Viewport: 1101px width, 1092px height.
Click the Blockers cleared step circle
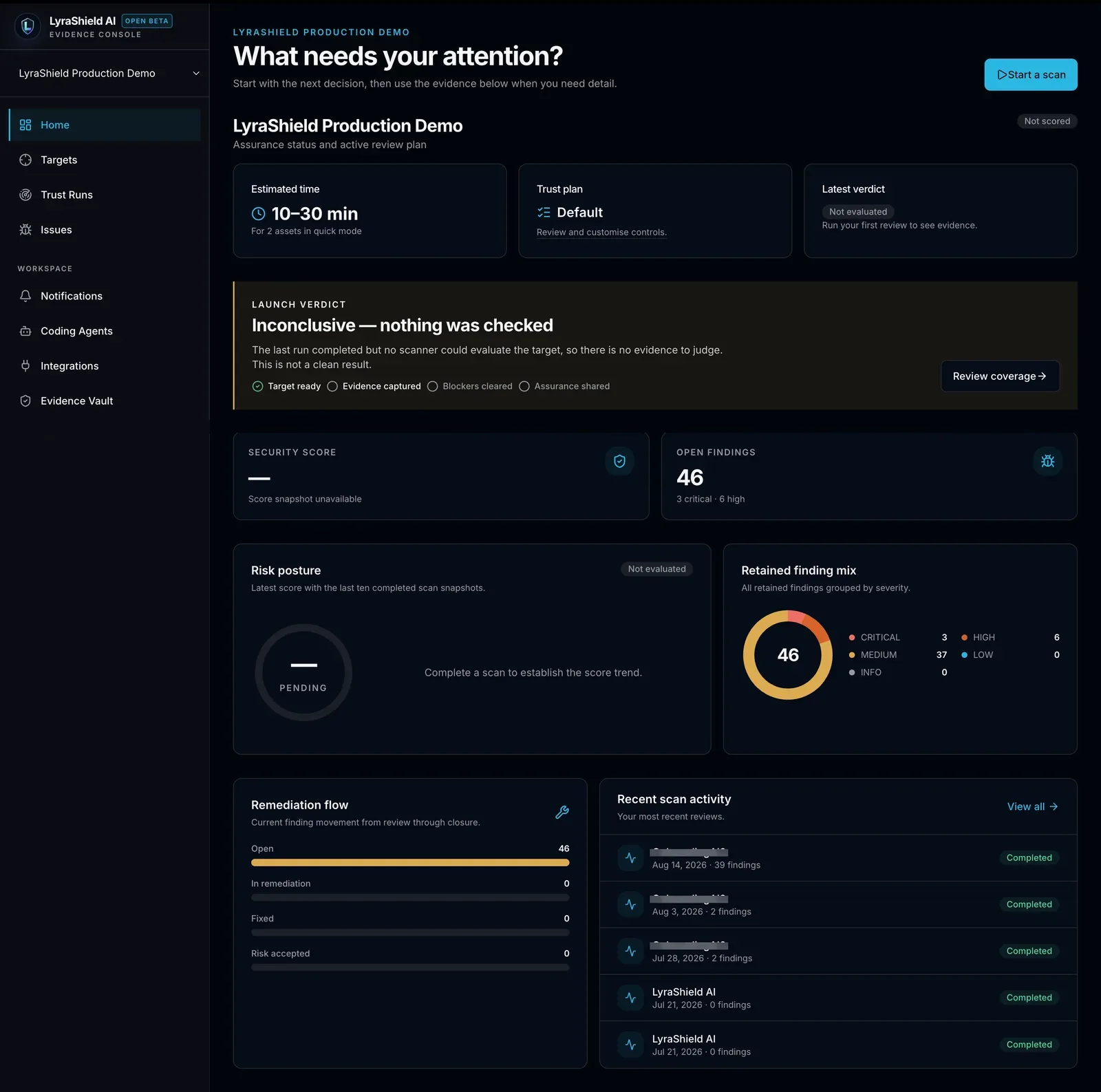[432, 386]
